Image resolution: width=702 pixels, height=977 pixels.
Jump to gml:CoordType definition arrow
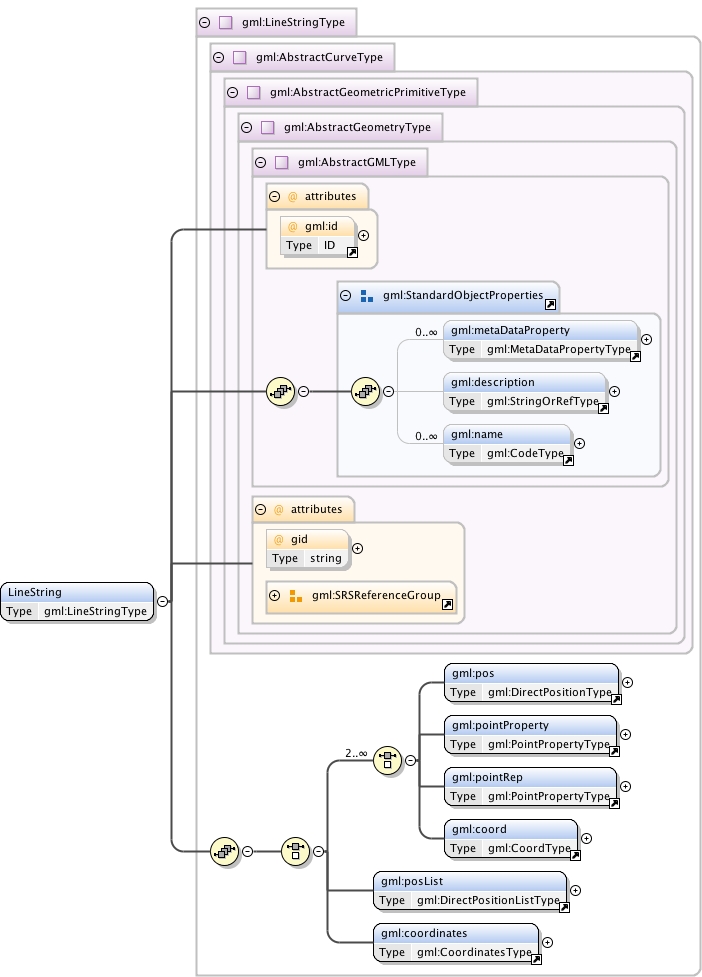click(575, 855)
